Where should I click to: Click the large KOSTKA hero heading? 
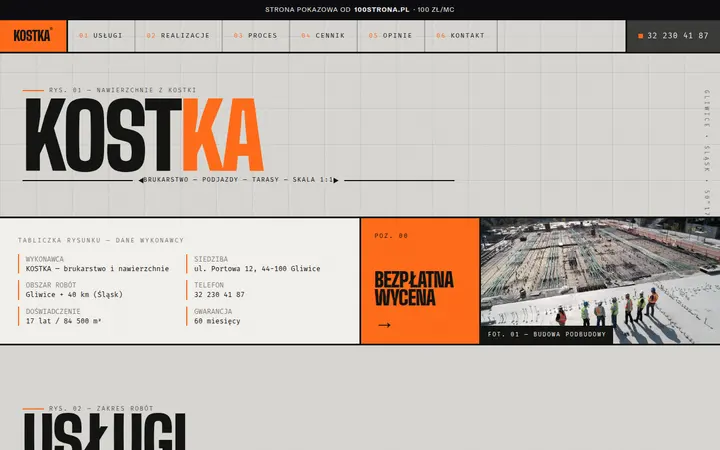pyautogui.click(x=145, y=135)
